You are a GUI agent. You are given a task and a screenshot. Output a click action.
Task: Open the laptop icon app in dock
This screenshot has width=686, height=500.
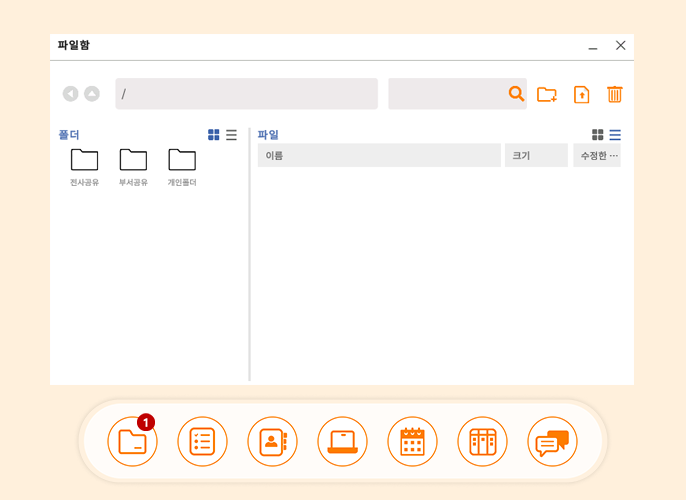342,441
